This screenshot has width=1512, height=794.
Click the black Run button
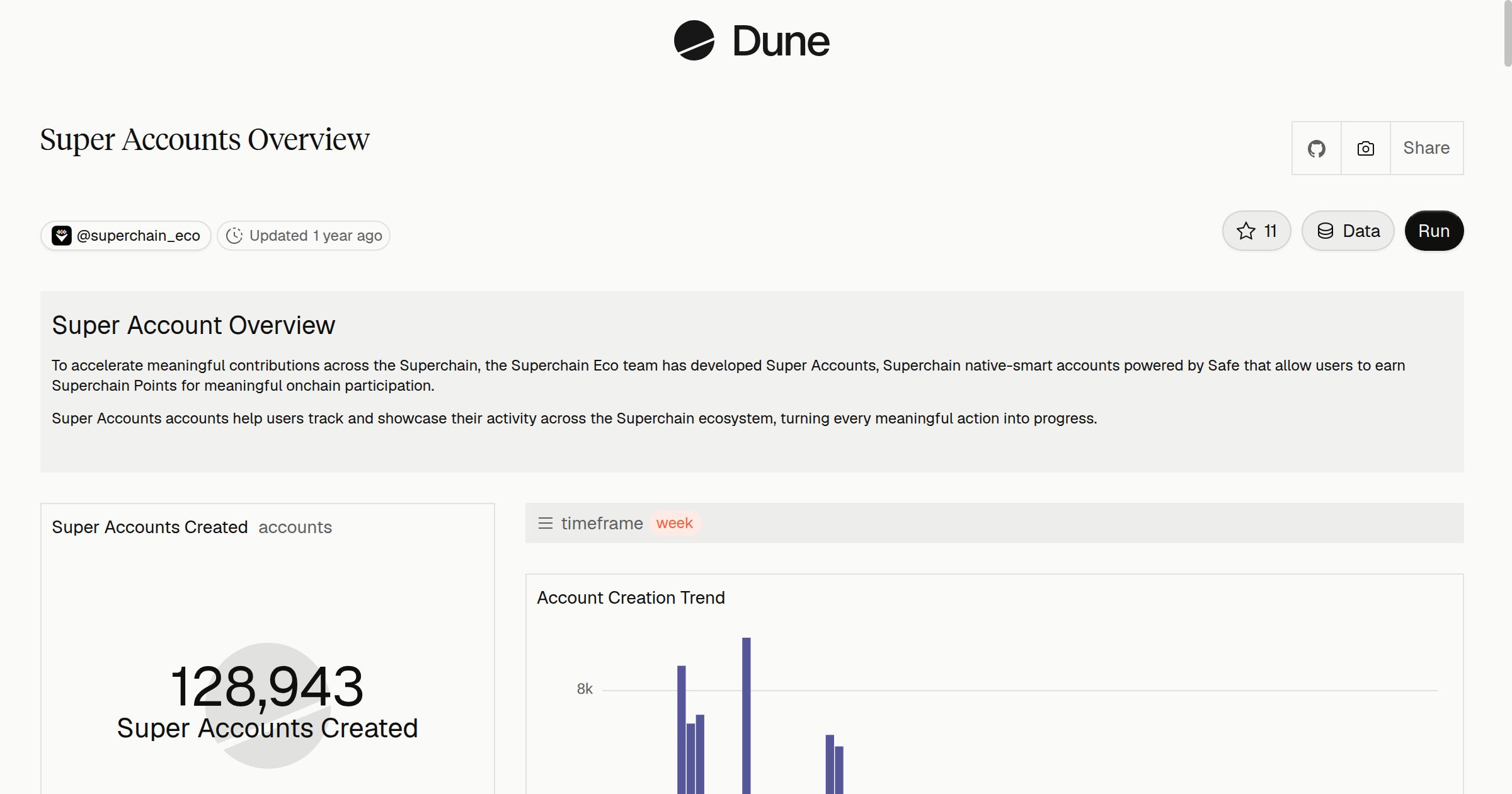[1434, 231]
